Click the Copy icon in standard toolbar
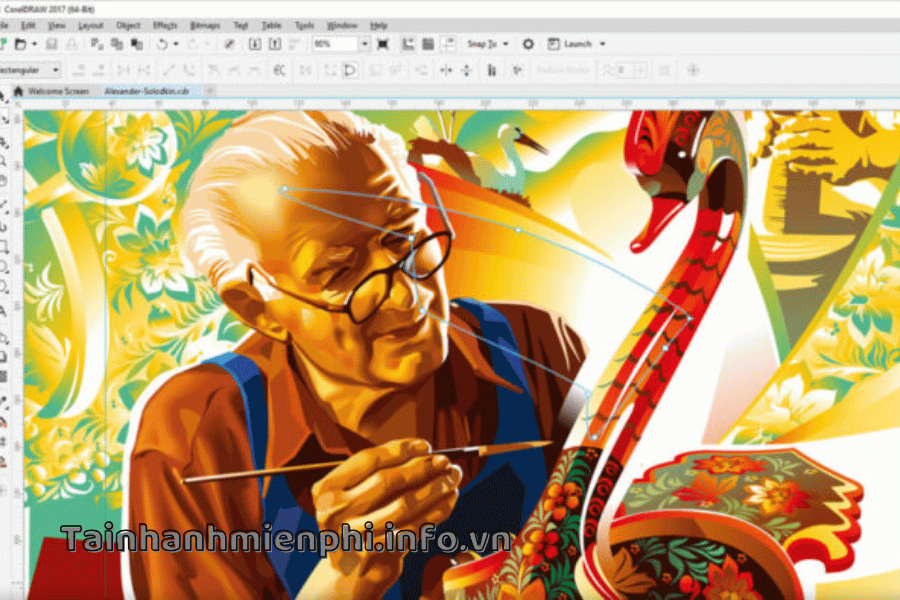 116,44
